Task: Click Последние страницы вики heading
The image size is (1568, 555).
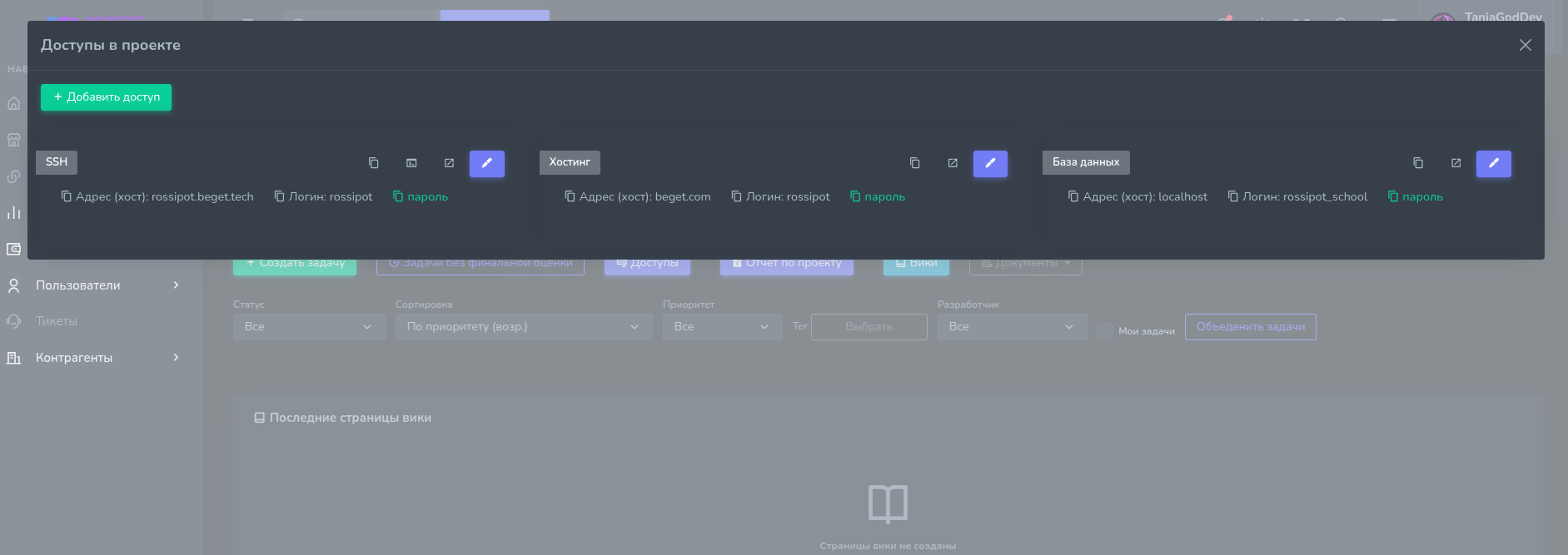Action: click(x=350, y=418)
